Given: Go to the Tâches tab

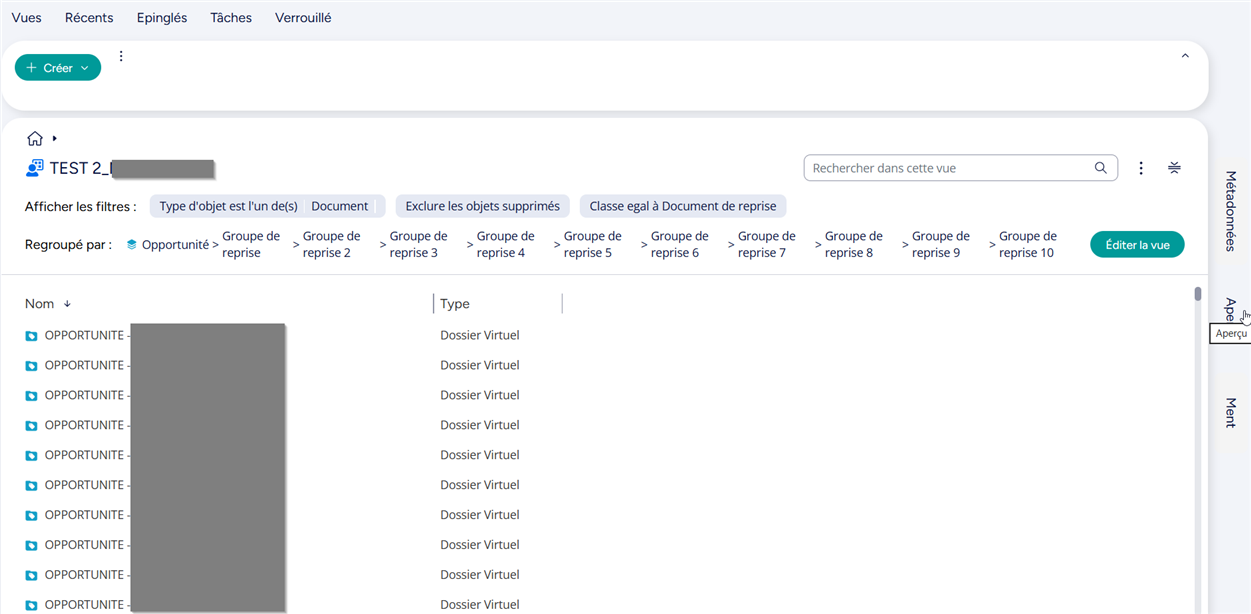Looking at the screenshot, I should tap(231, 18).
